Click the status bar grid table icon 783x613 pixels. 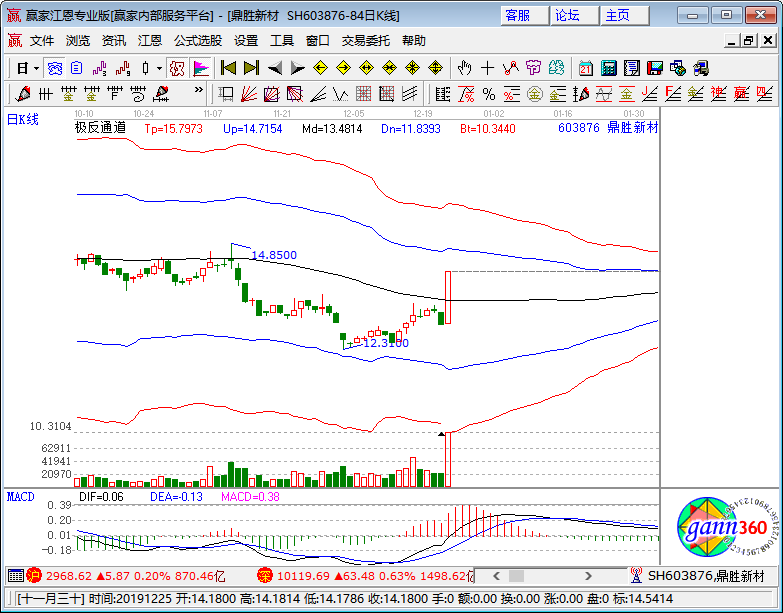tap(15, 576)
